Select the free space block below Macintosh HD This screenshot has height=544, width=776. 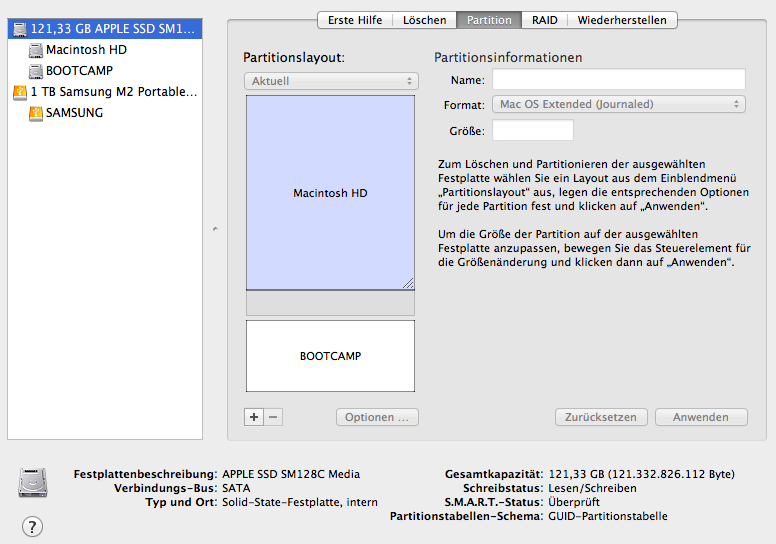click(x=330, y=303)
